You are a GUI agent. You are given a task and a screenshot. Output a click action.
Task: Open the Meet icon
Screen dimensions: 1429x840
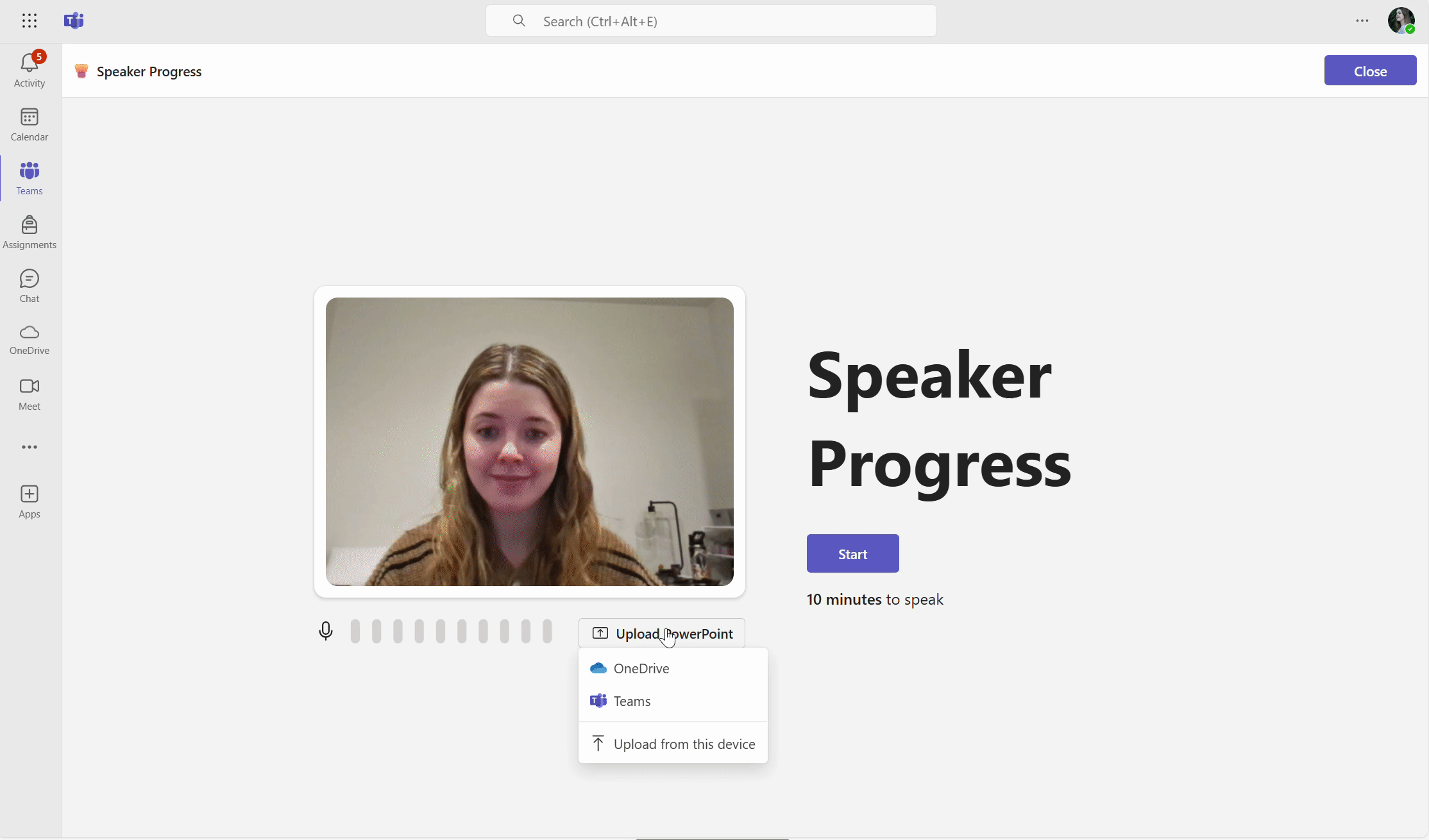[30, 394]
